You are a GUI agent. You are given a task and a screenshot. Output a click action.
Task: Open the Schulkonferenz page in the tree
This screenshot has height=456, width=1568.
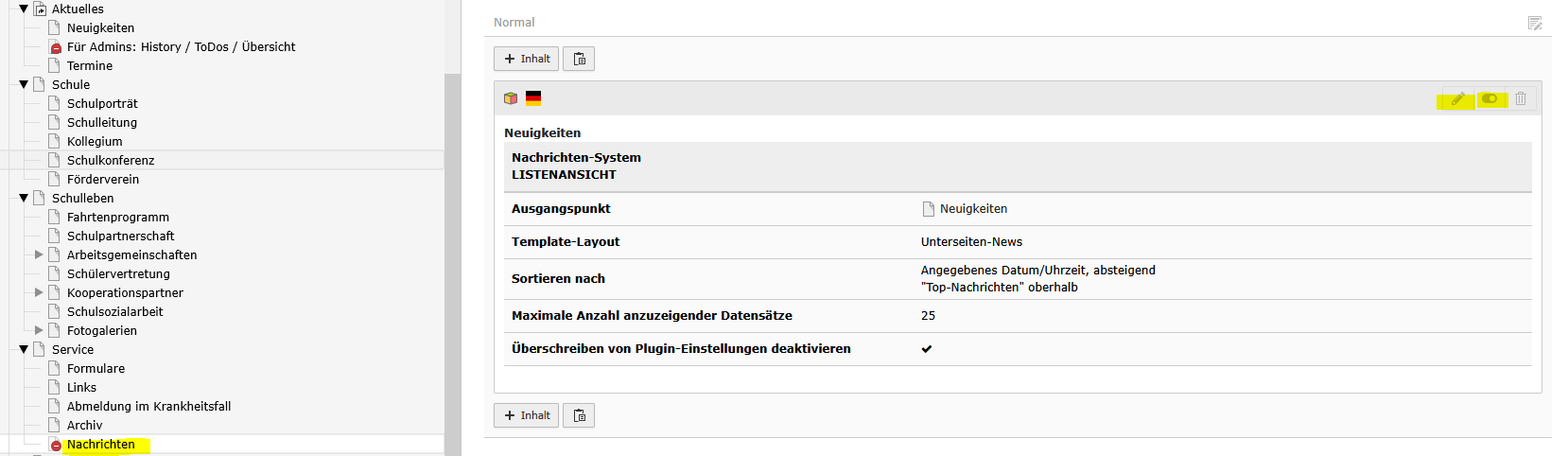pos(111,161)
